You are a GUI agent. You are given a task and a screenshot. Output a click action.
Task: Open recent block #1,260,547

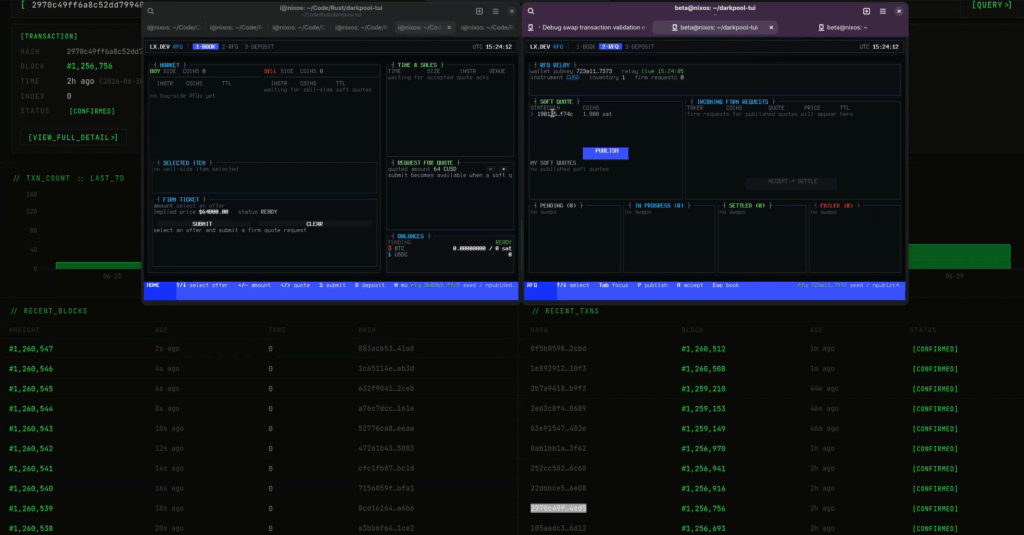(x=31, y=349)
